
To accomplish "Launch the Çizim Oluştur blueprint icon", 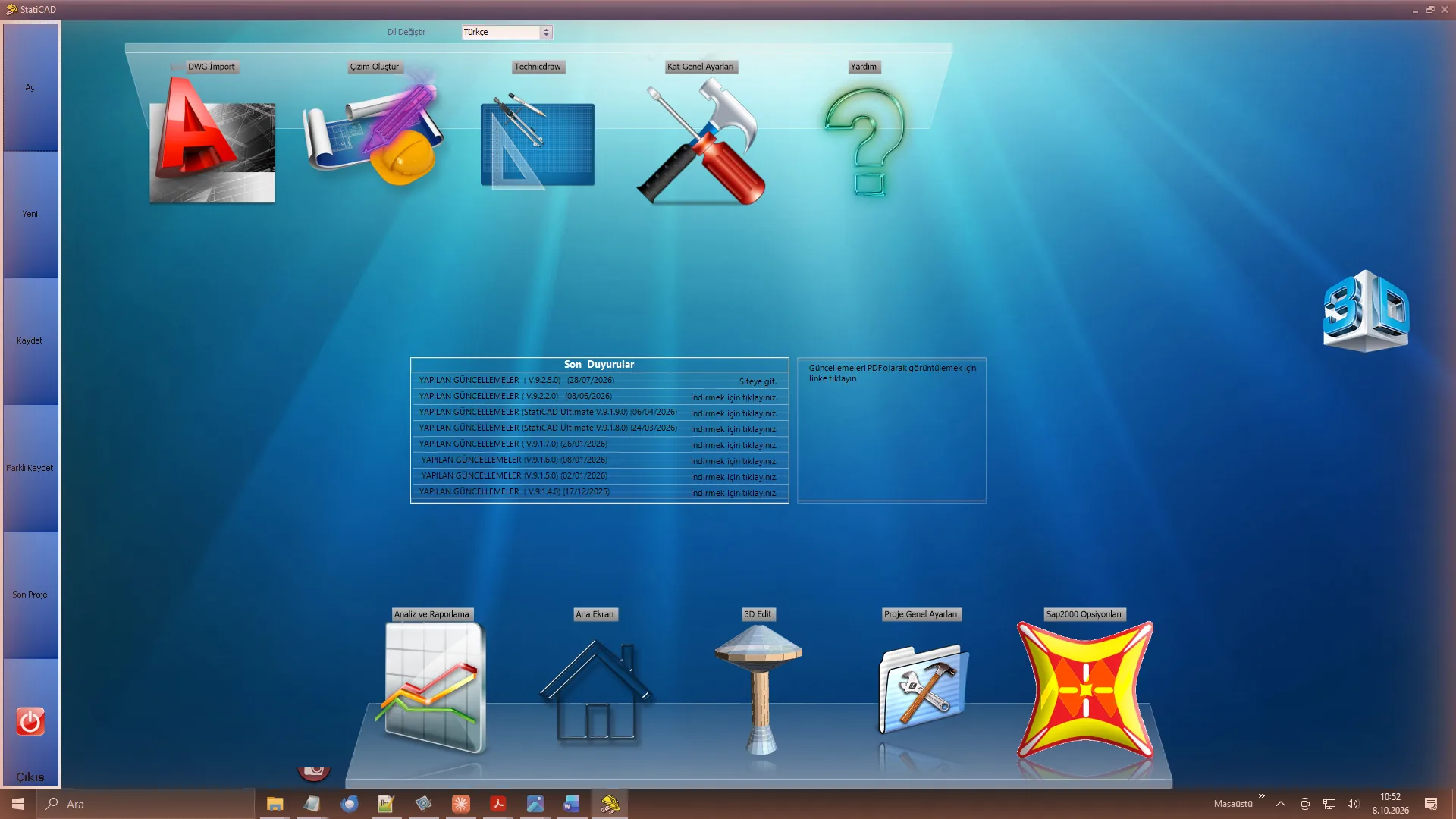I will pos(373,133).
